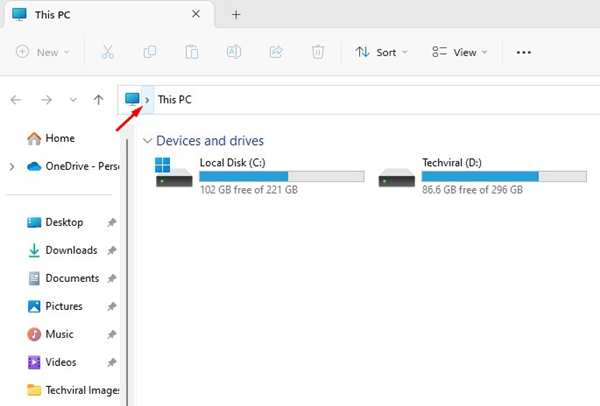Unpin Pictures using its pin icon

pyautogui.click(x=112, y=306)
